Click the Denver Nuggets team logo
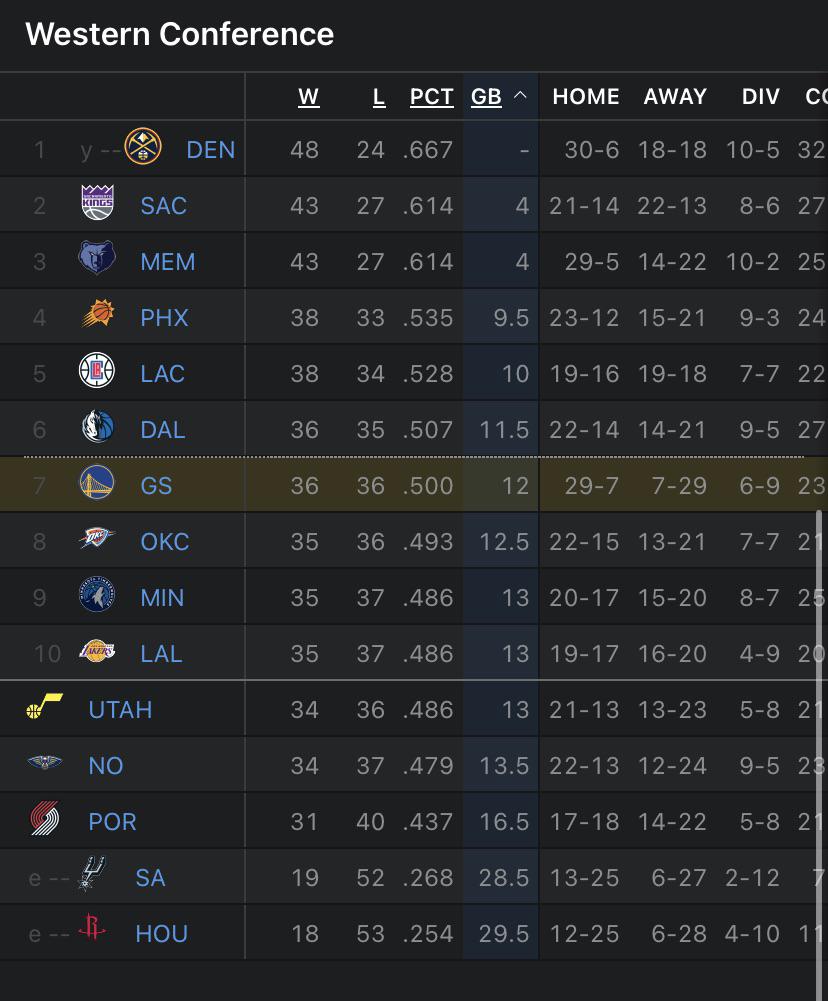The image size is (828, 1001). tap(143, 148)
